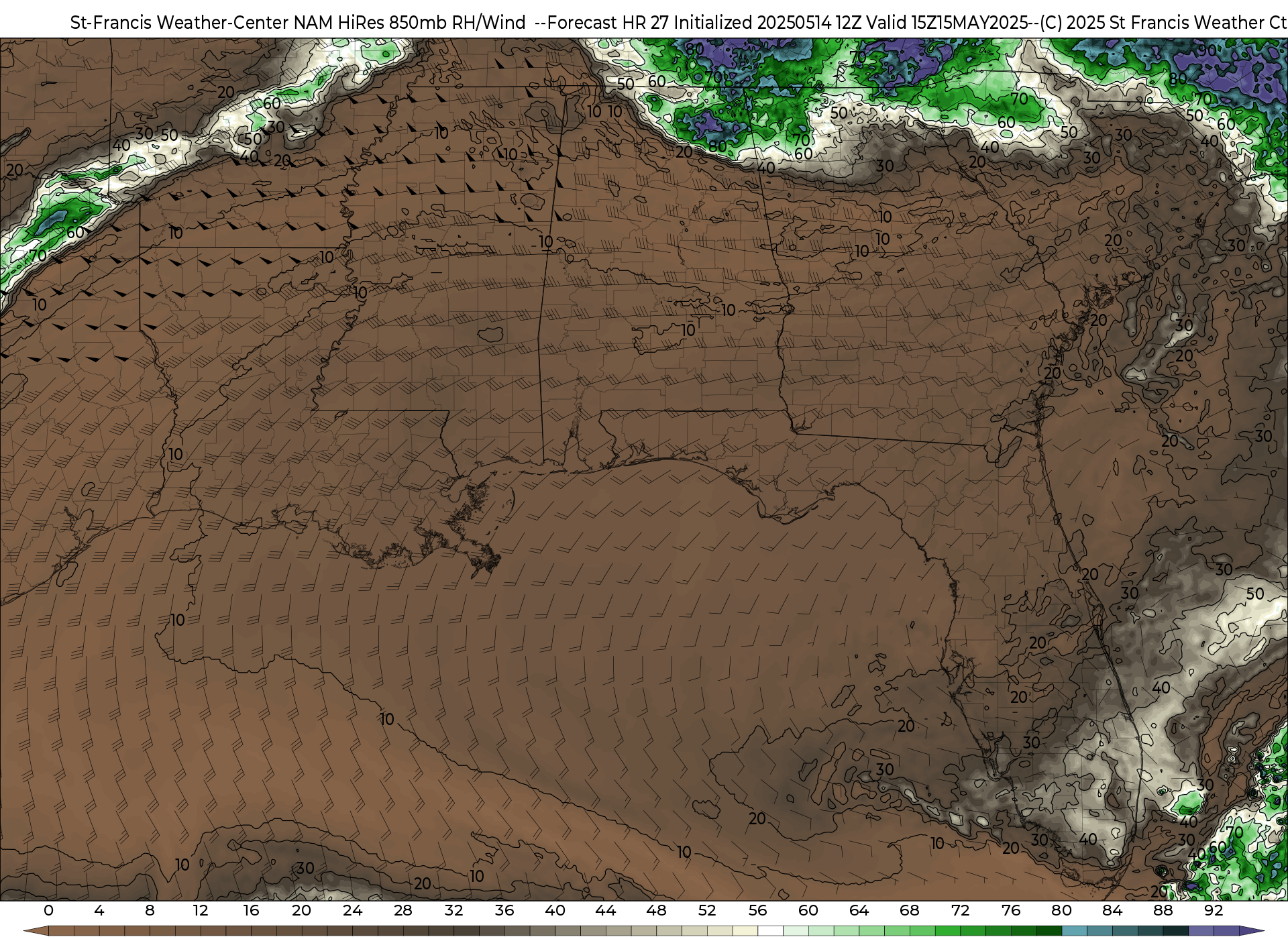
Task: Select the purple colorbar swatch at 92
Action: pyautogui.click(x=1226, y=931)
